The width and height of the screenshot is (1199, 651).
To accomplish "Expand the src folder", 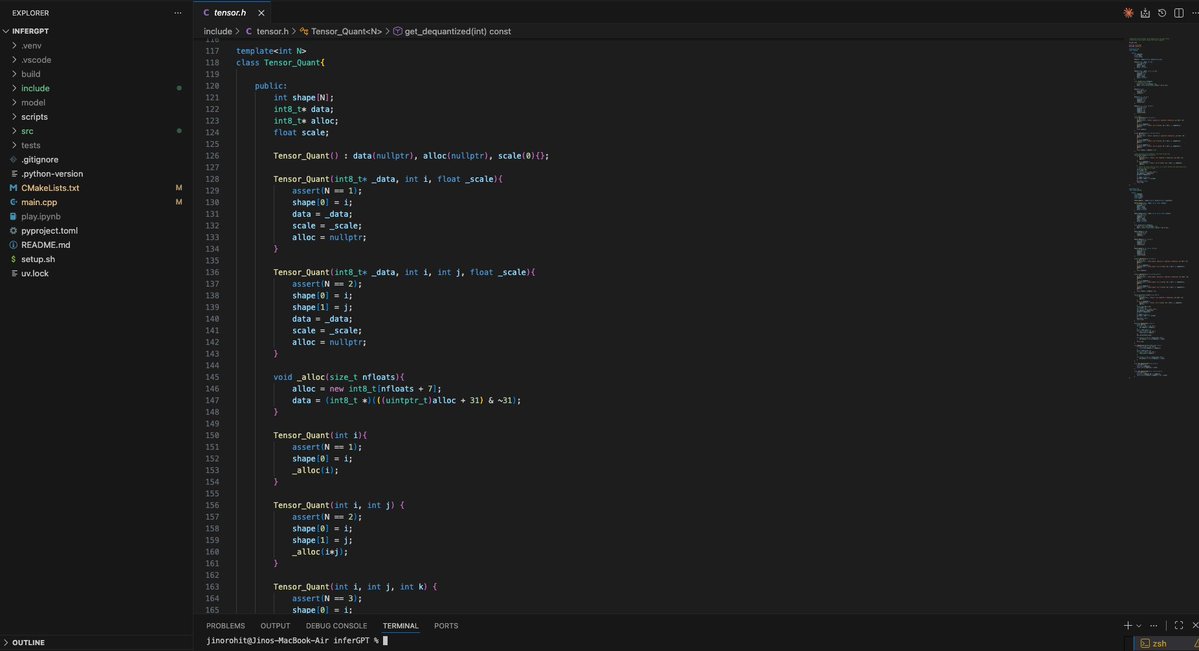I will pyautogui.click(x=27, y=131).
